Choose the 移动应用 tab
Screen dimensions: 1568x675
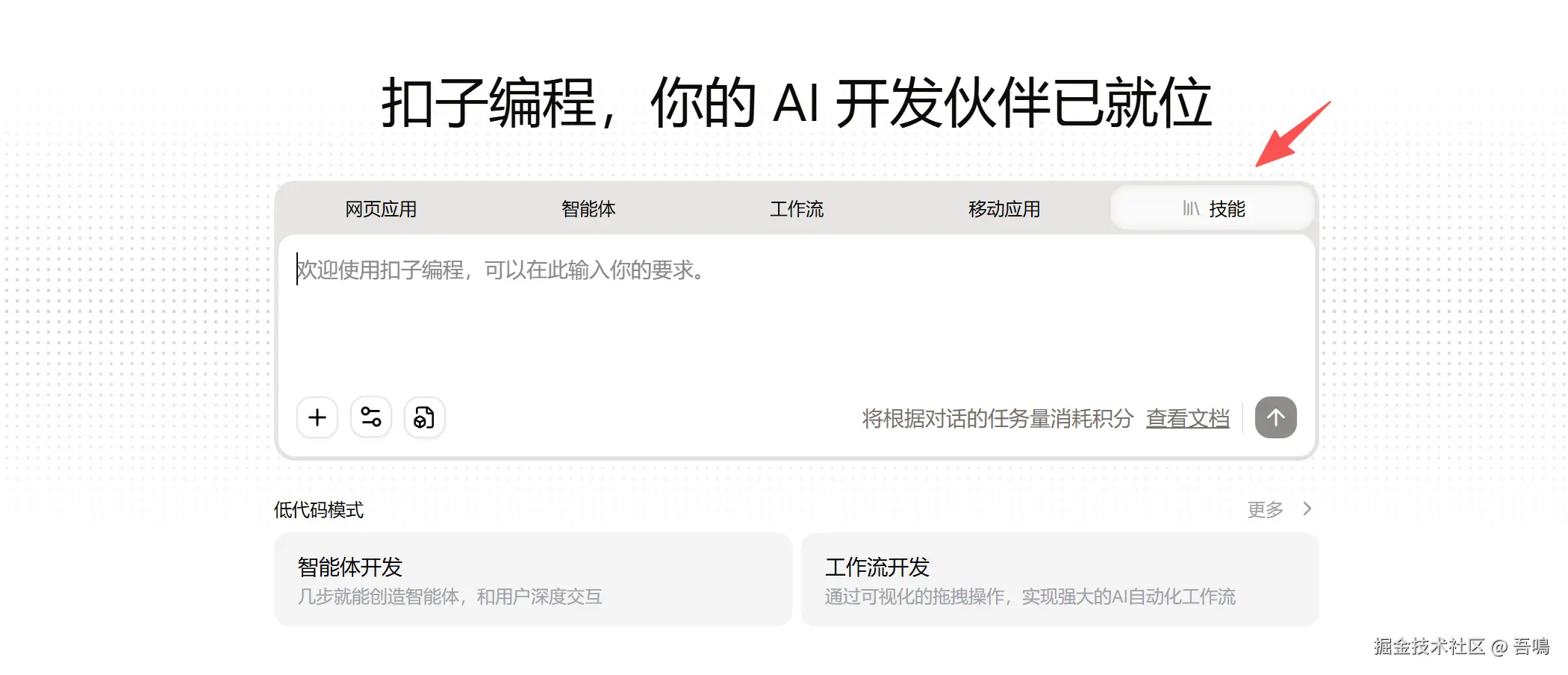1004,209
